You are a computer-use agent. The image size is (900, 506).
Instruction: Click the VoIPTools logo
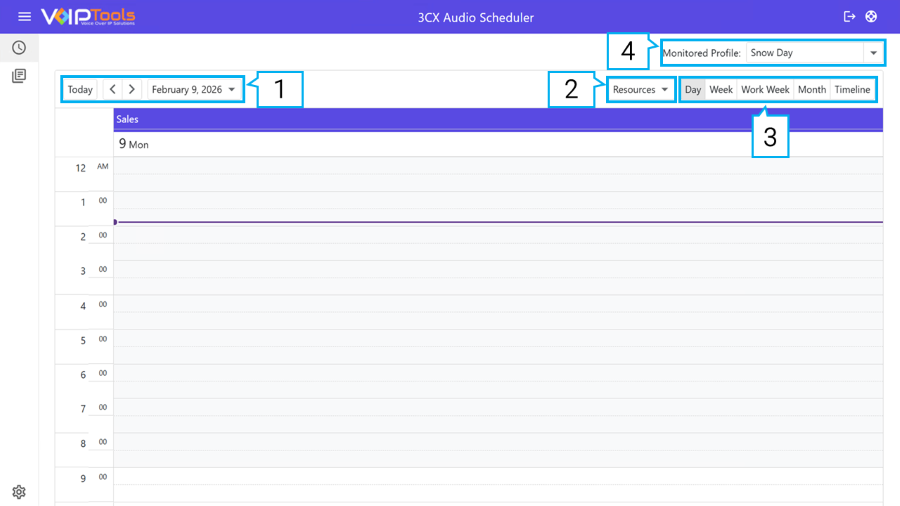tap(88, 17)
